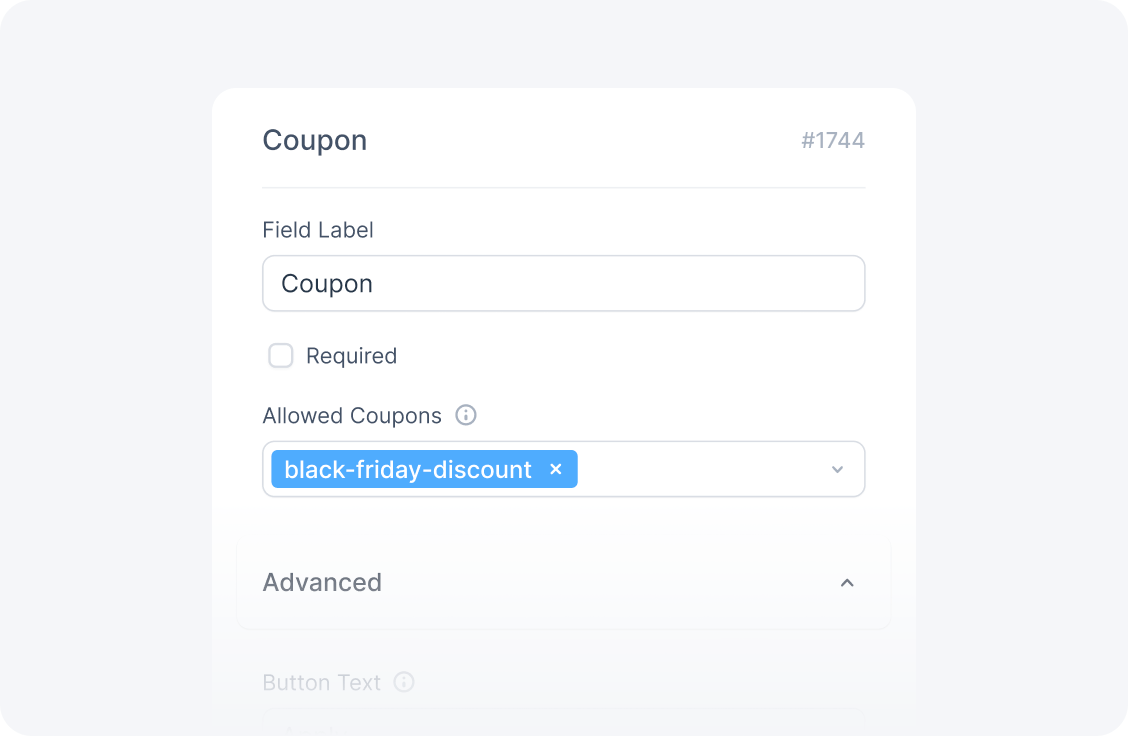Focus the Button Text input field below Advanced
Image resolution: width=1128 pixels, height=736 pixels.
point(563,722)
